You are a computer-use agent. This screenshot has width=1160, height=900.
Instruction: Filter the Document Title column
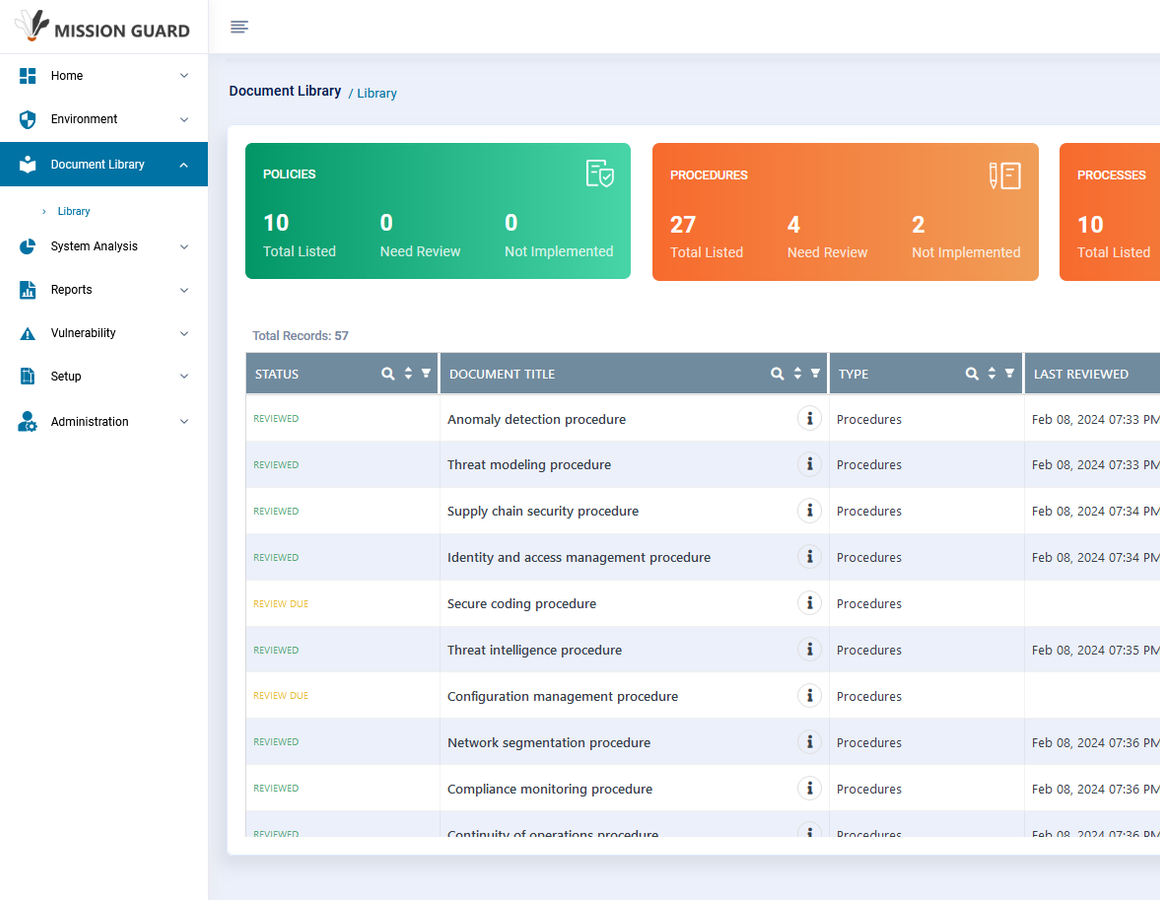[815, 373]
